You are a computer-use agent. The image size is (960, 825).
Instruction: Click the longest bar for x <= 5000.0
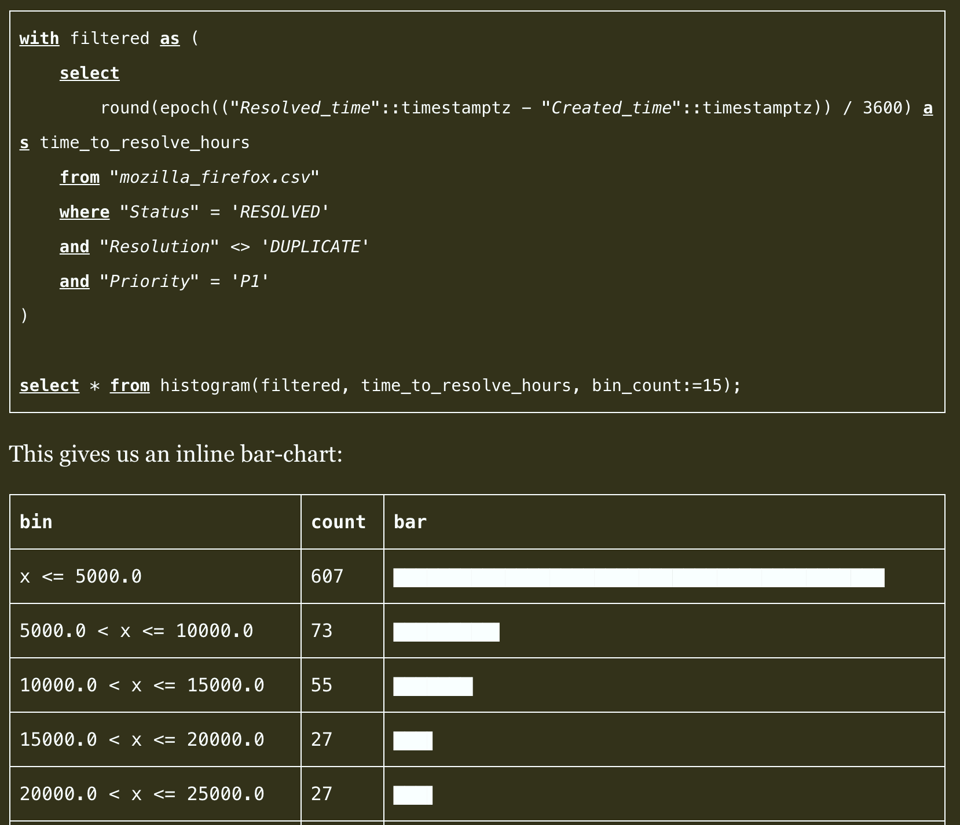pos(640,577)
